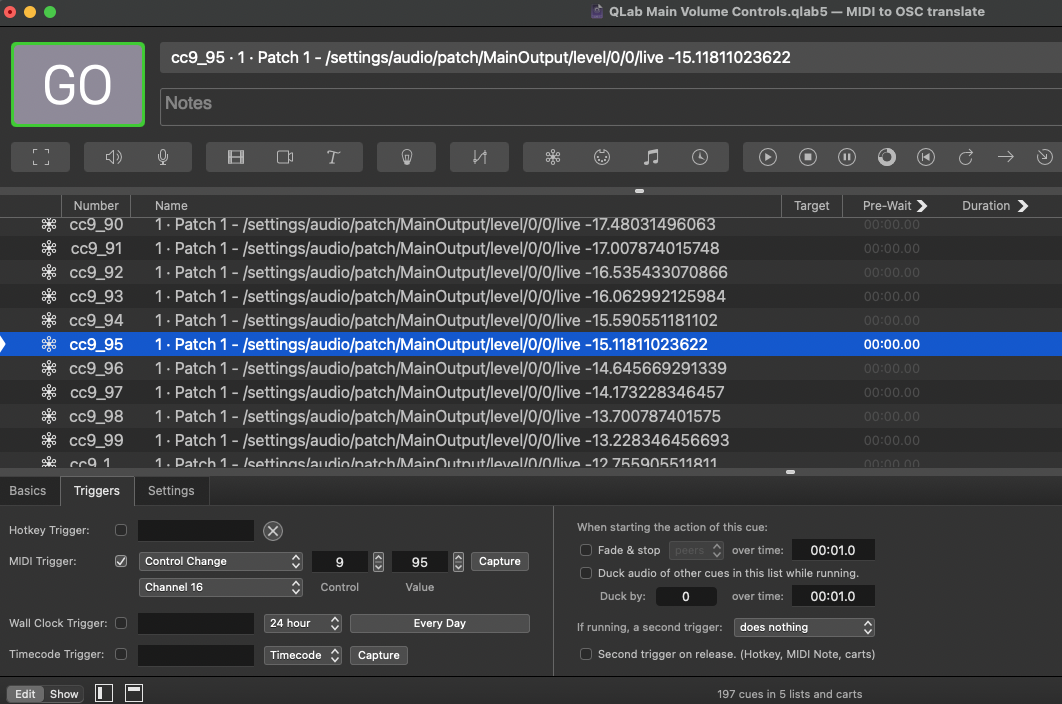Switch to the Basics tab

28,490
